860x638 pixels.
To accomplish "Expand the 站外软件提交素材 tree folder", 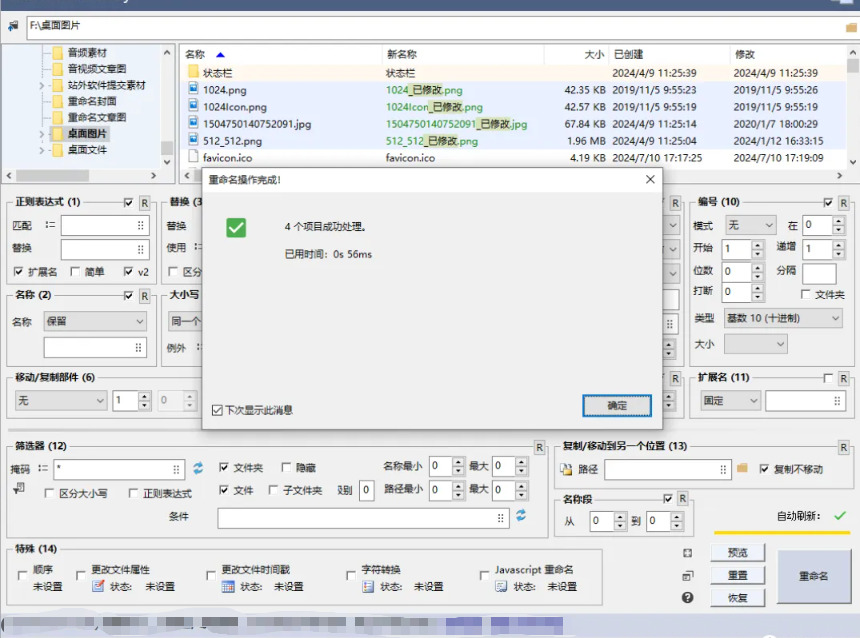I will tap(42, 85).
